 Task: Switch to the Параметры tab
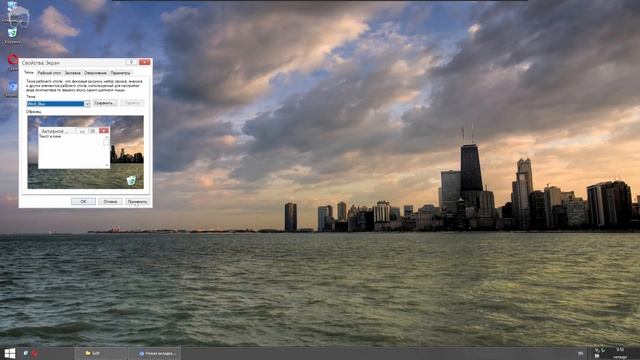point(120,73)
